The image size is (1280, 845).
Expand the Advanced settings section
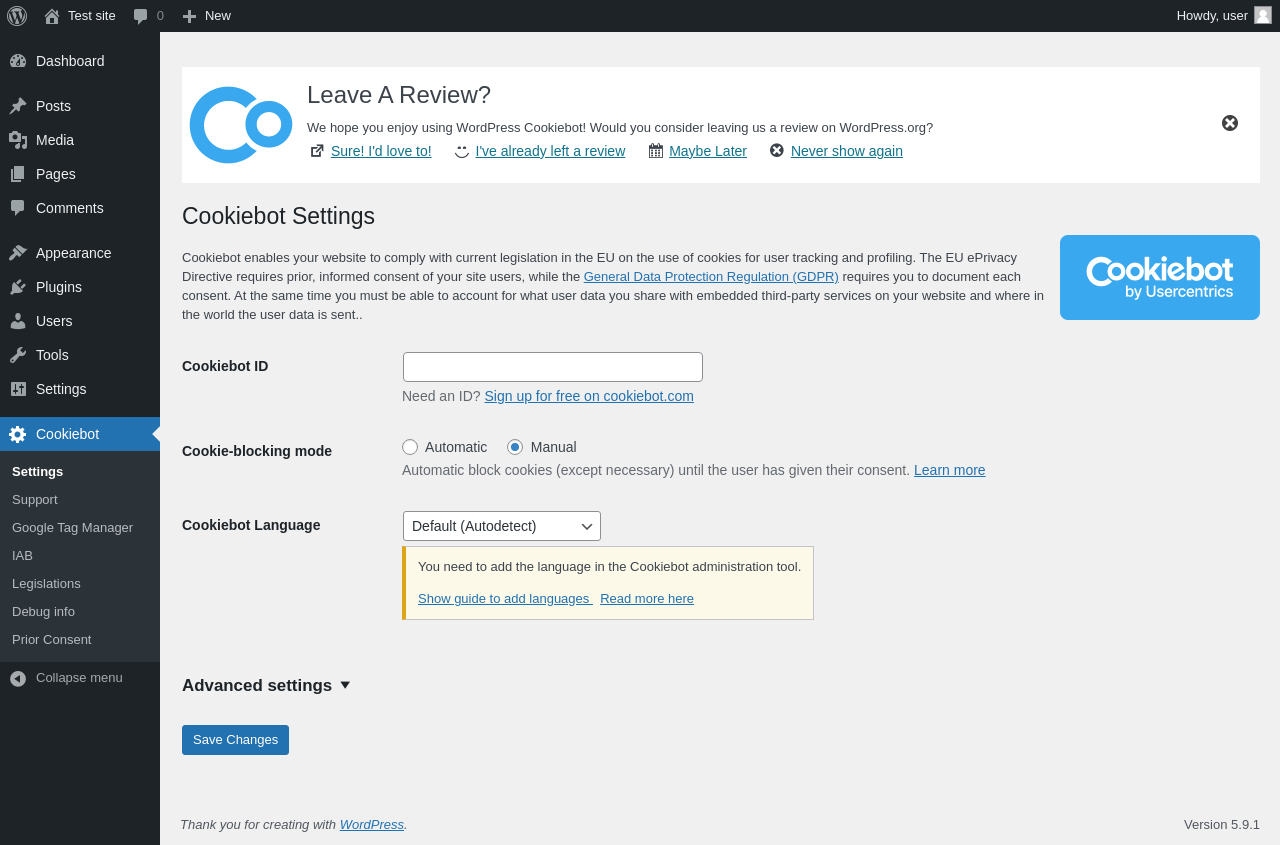pos(266,686)
